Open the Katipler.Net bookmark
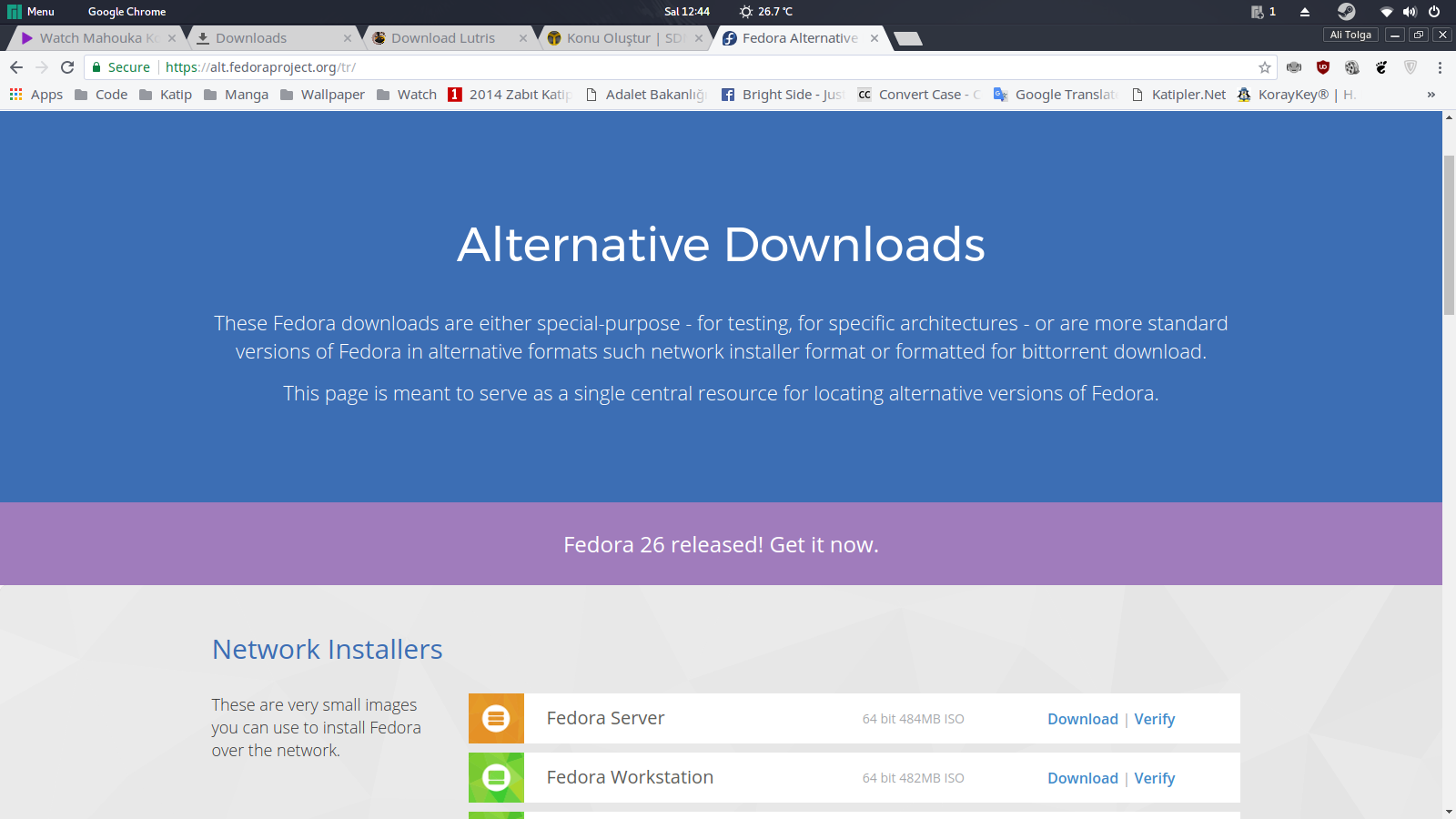 point(1178,95)
